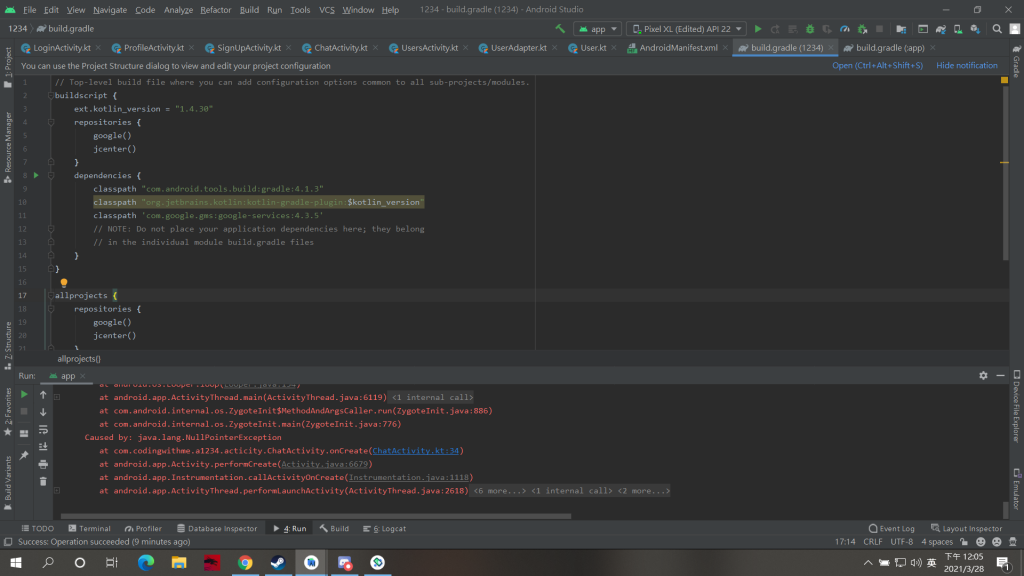The width and height of the screenshot is (1024, 576).
Task: Switch to build.gradle (app) editor tab
Action: (889, 48)
